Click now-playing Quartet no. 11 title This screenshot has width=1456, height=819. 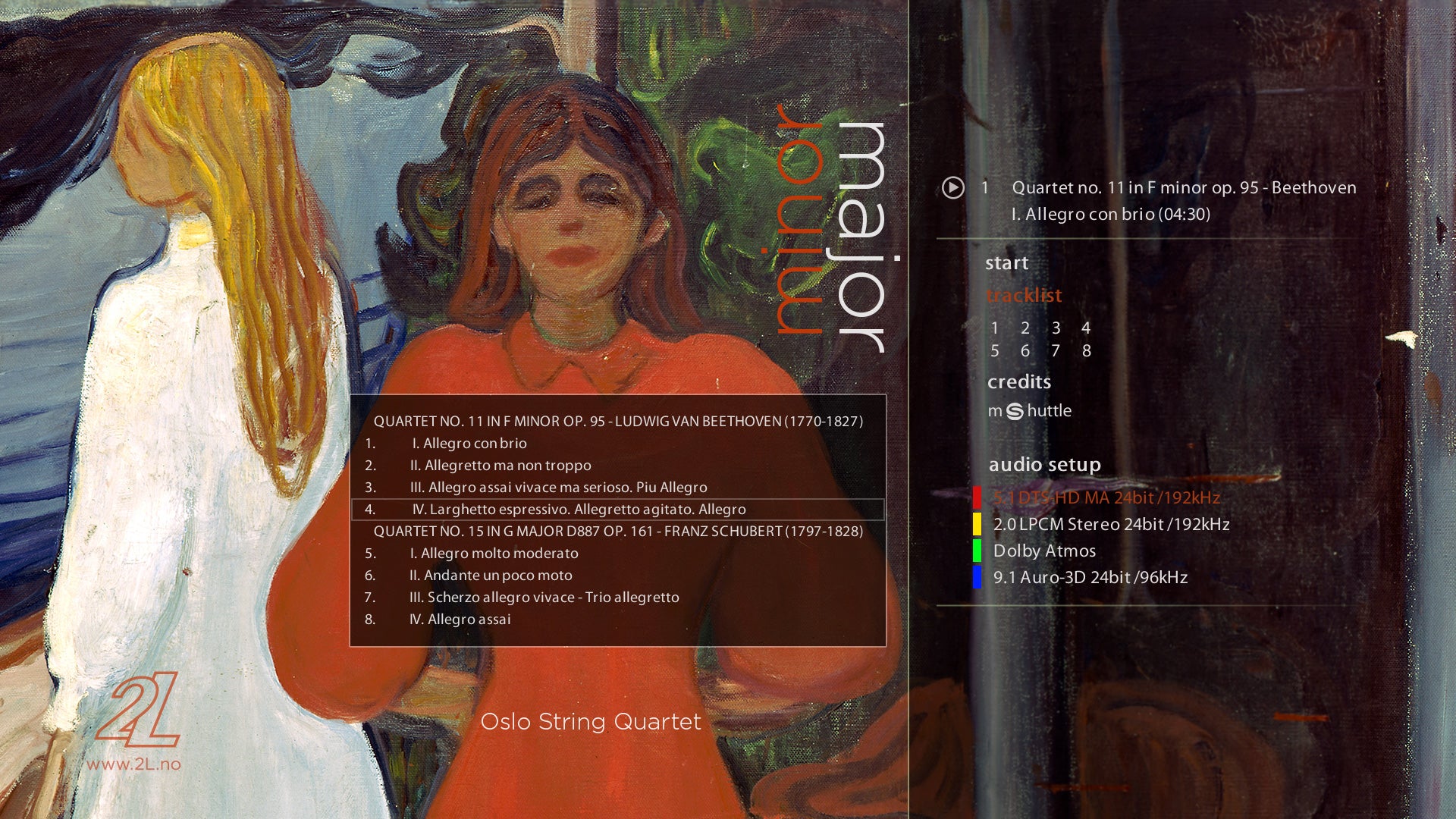pyautogui.click(x=1184, y=187)
